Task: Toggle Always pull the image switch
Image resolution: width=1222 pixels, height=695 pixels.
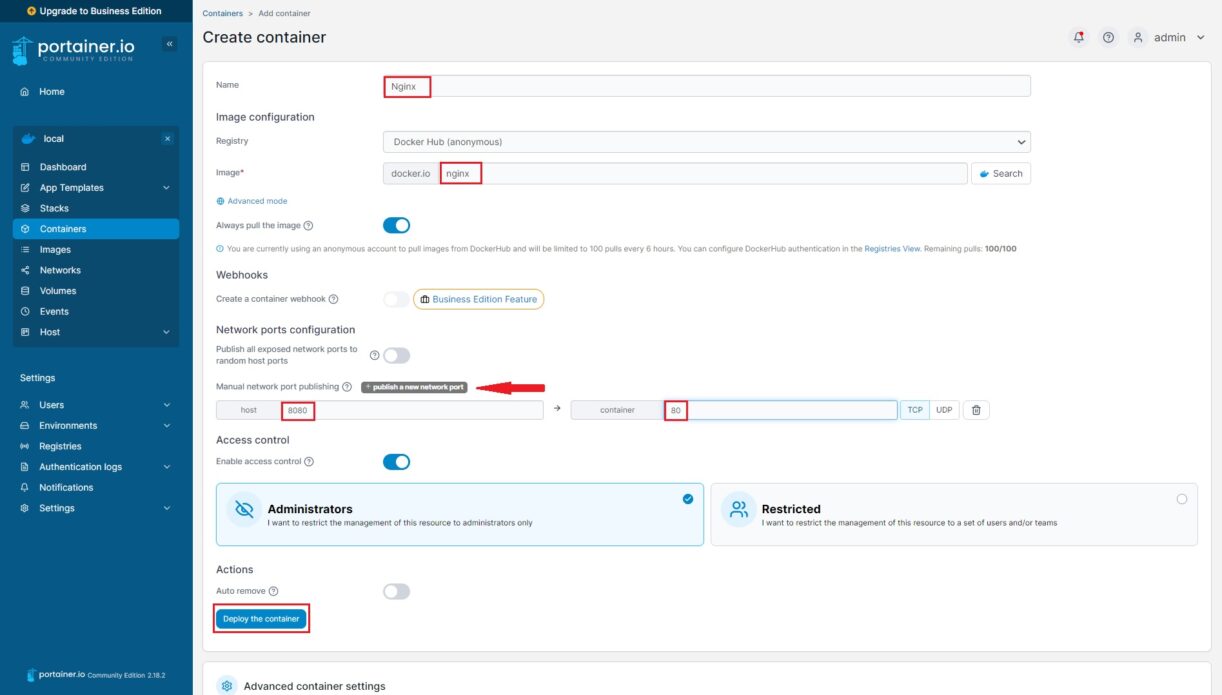Action: pyautogui.click(x=396, y=226)
